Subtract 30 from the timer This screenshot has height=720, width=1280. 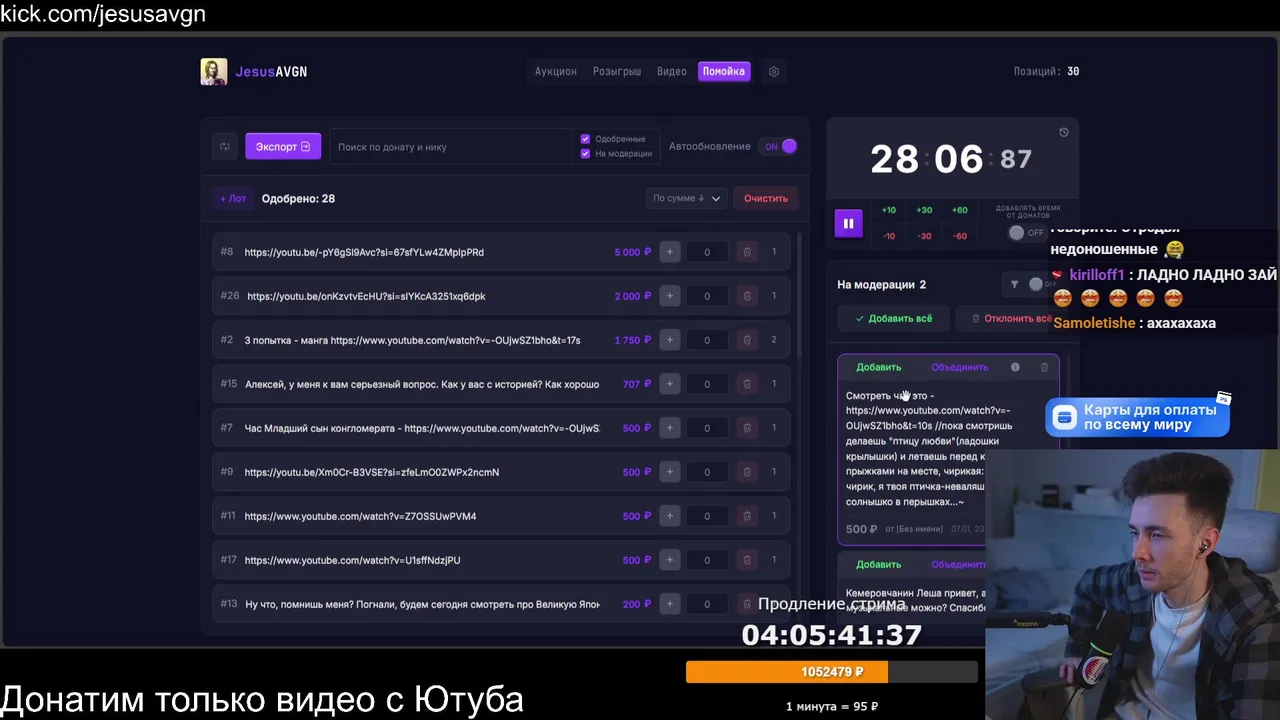pos(924,236)
